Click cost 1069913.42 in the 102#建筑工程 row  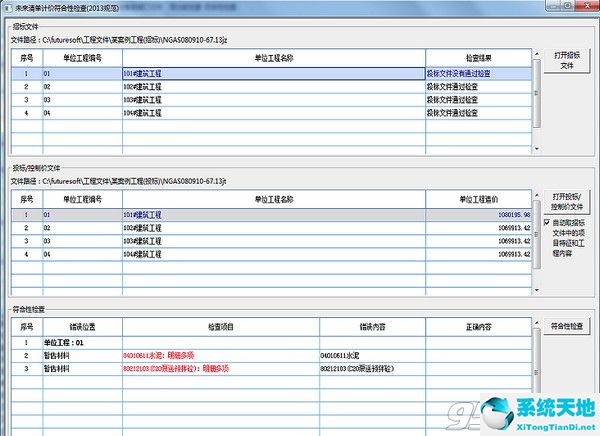478,228
